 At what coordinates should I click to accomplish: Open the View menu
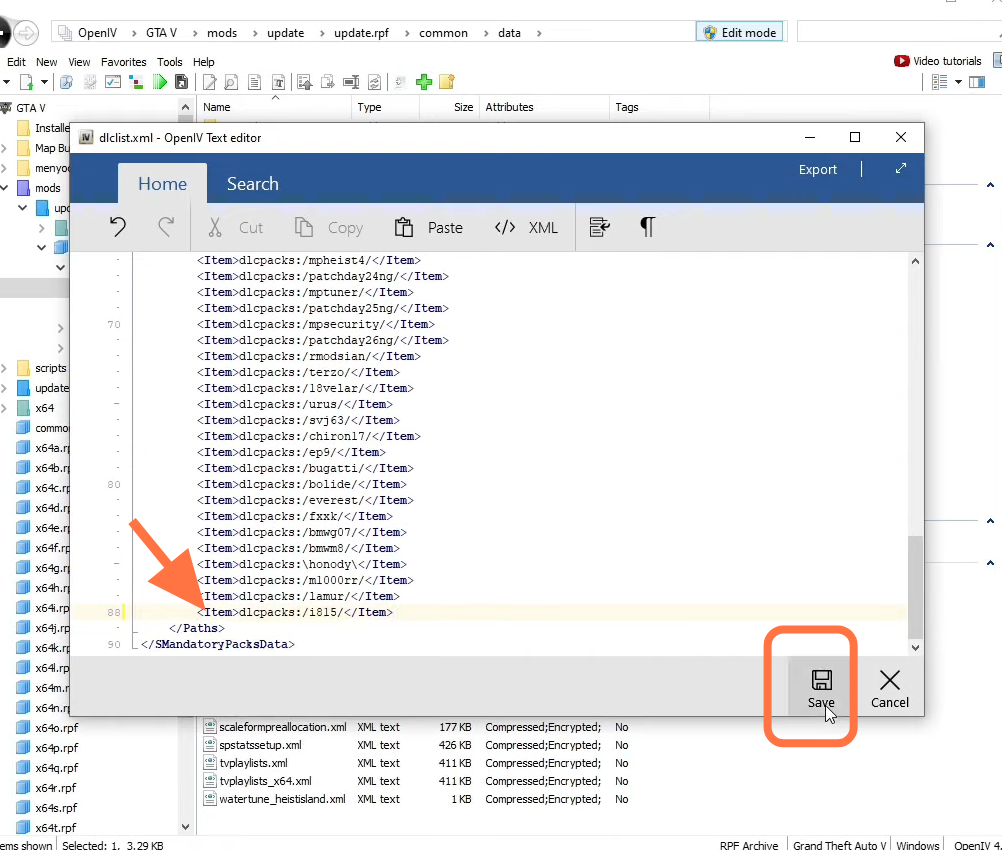[79, 62]
